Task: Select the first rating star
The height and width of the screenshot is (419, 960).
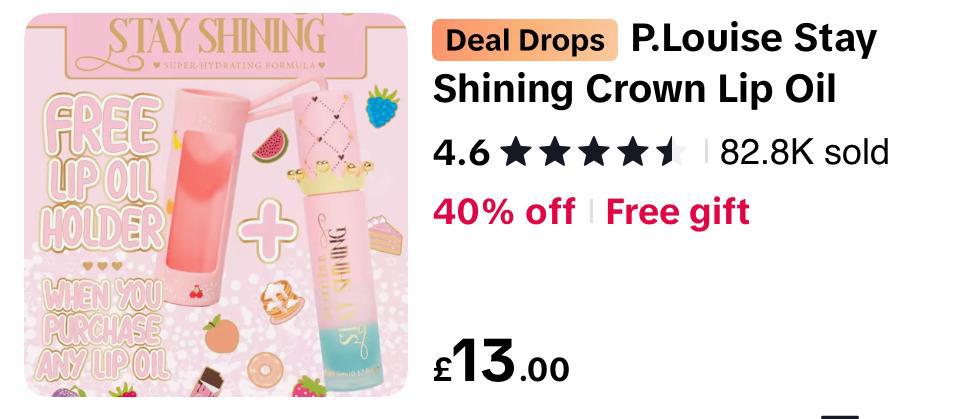Action: (514, 152)
